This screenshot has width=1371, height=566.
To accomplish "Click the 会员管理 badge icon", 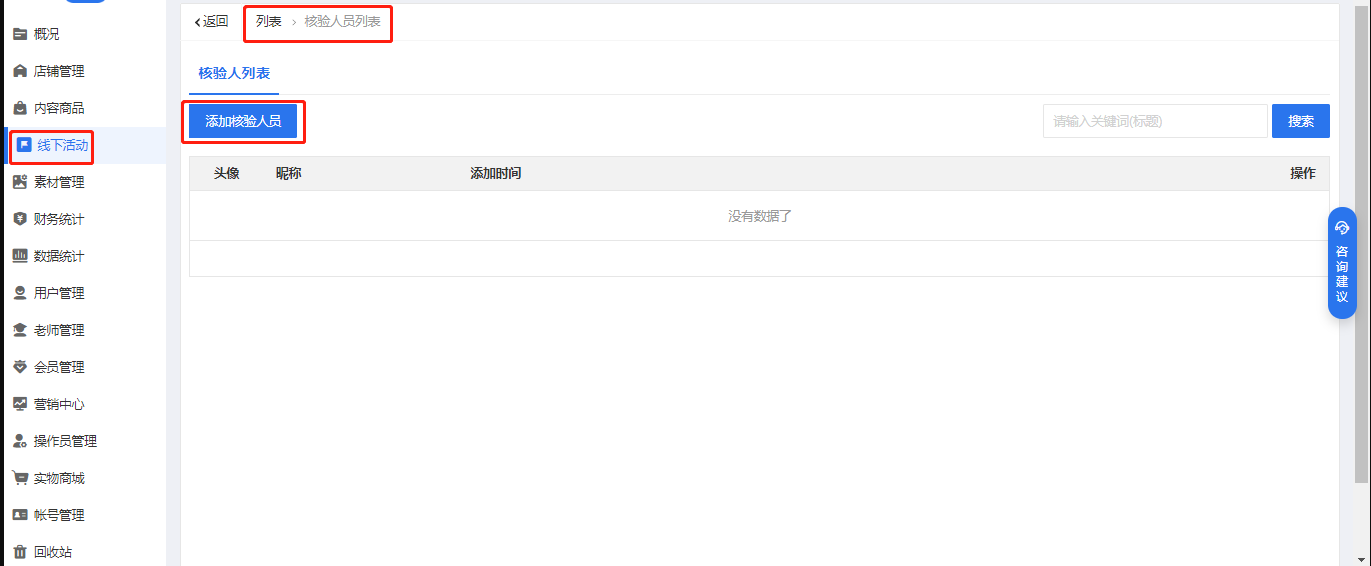I will [20, 367].
